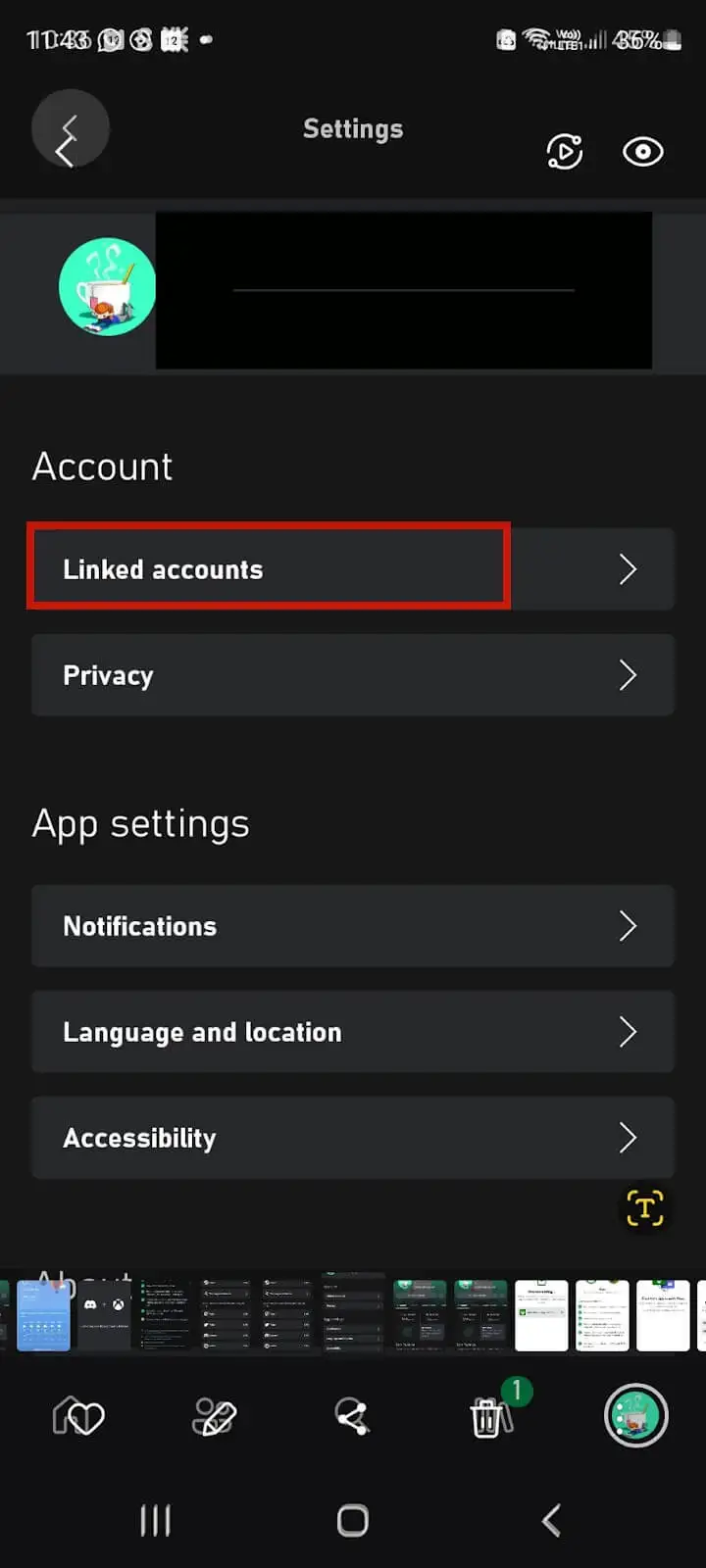Tap the yellow text extraction icon
The height and width of the screenshot is (1568, 706).
(x=645, y=1208)
